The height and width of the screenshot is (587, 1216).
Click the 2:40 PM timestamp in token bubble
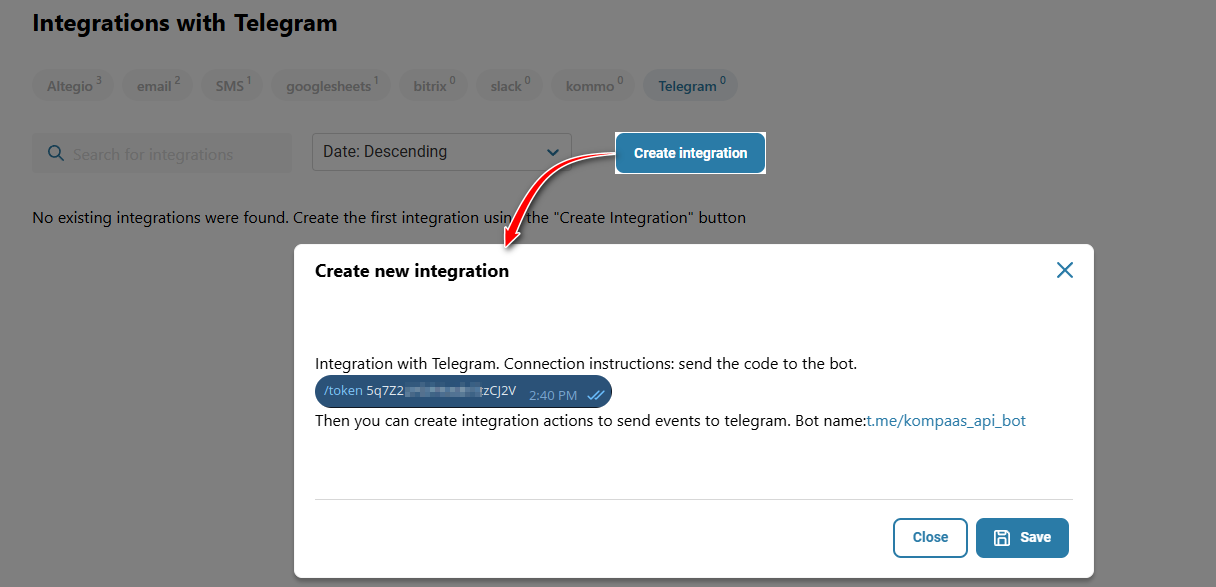tap(553, 396)
